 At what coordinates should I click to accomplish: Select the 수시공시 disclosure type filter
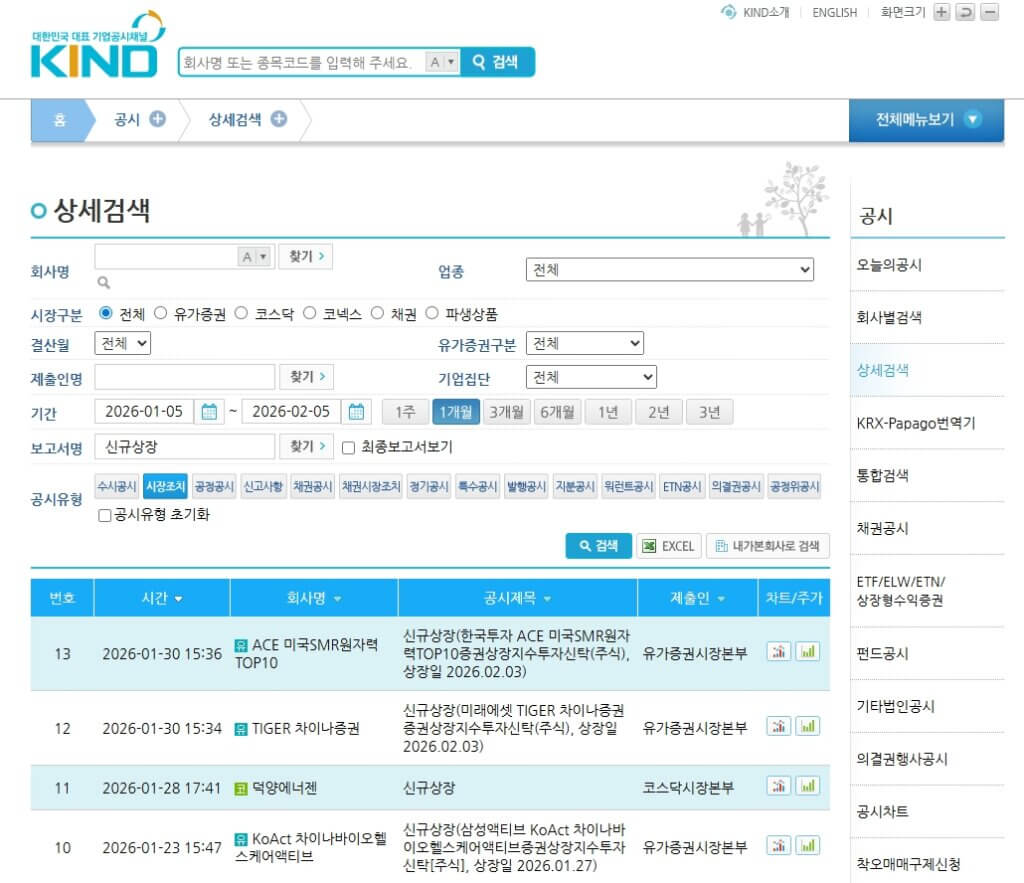116,487
